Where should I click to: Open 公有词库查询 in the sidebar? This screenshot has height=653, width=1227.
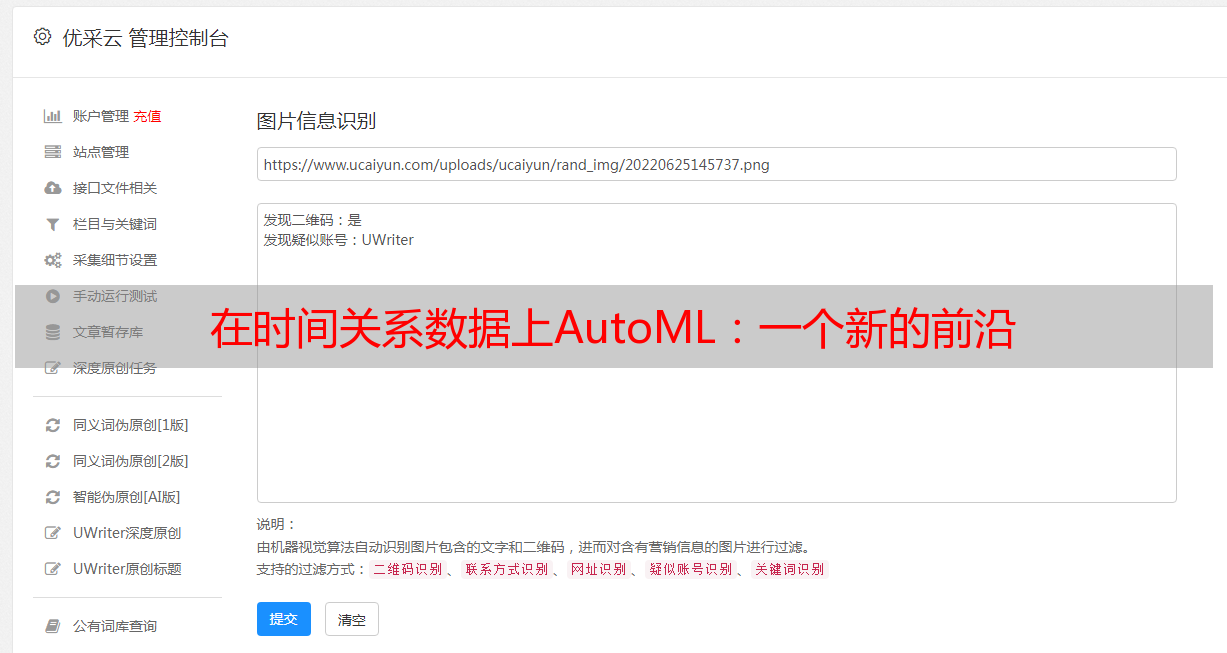(x=115, y=626)
